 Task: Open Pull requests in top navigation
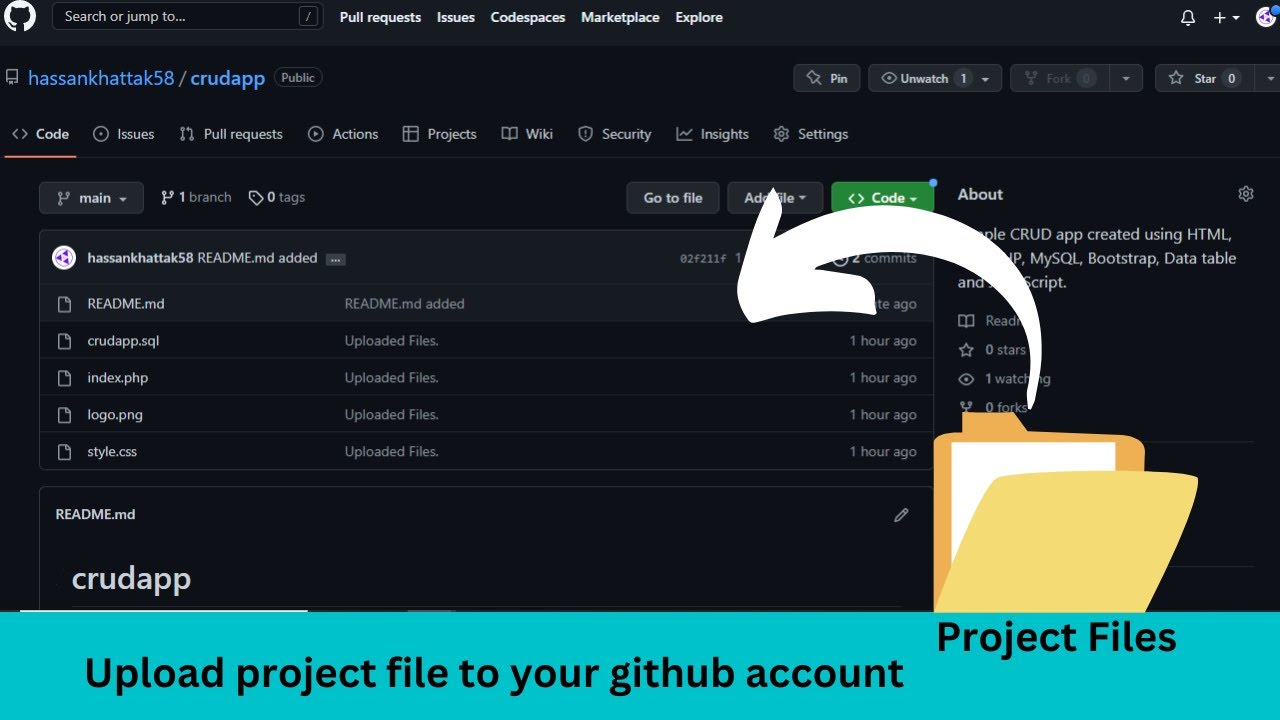click(380, 17)
